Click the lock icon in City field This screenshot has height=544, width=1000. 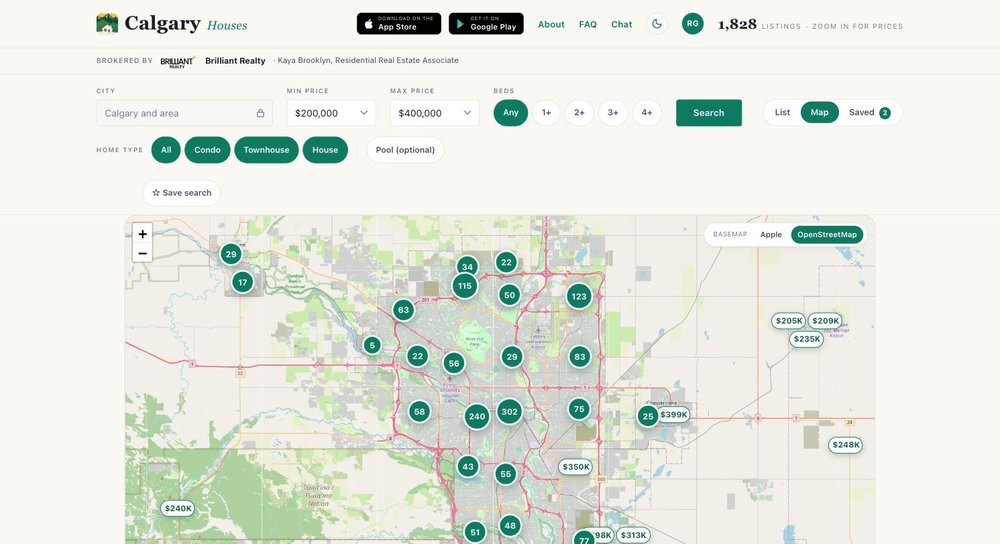coord(260,114)
